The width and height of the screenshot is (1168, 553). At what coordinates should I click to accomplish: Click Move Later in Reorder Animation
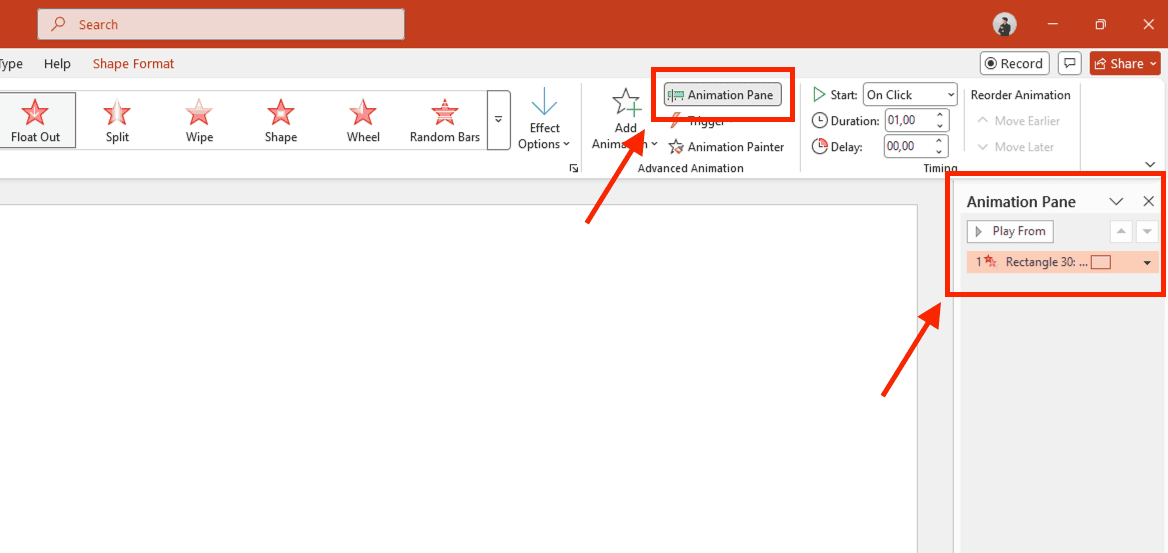coord(1015,147)
